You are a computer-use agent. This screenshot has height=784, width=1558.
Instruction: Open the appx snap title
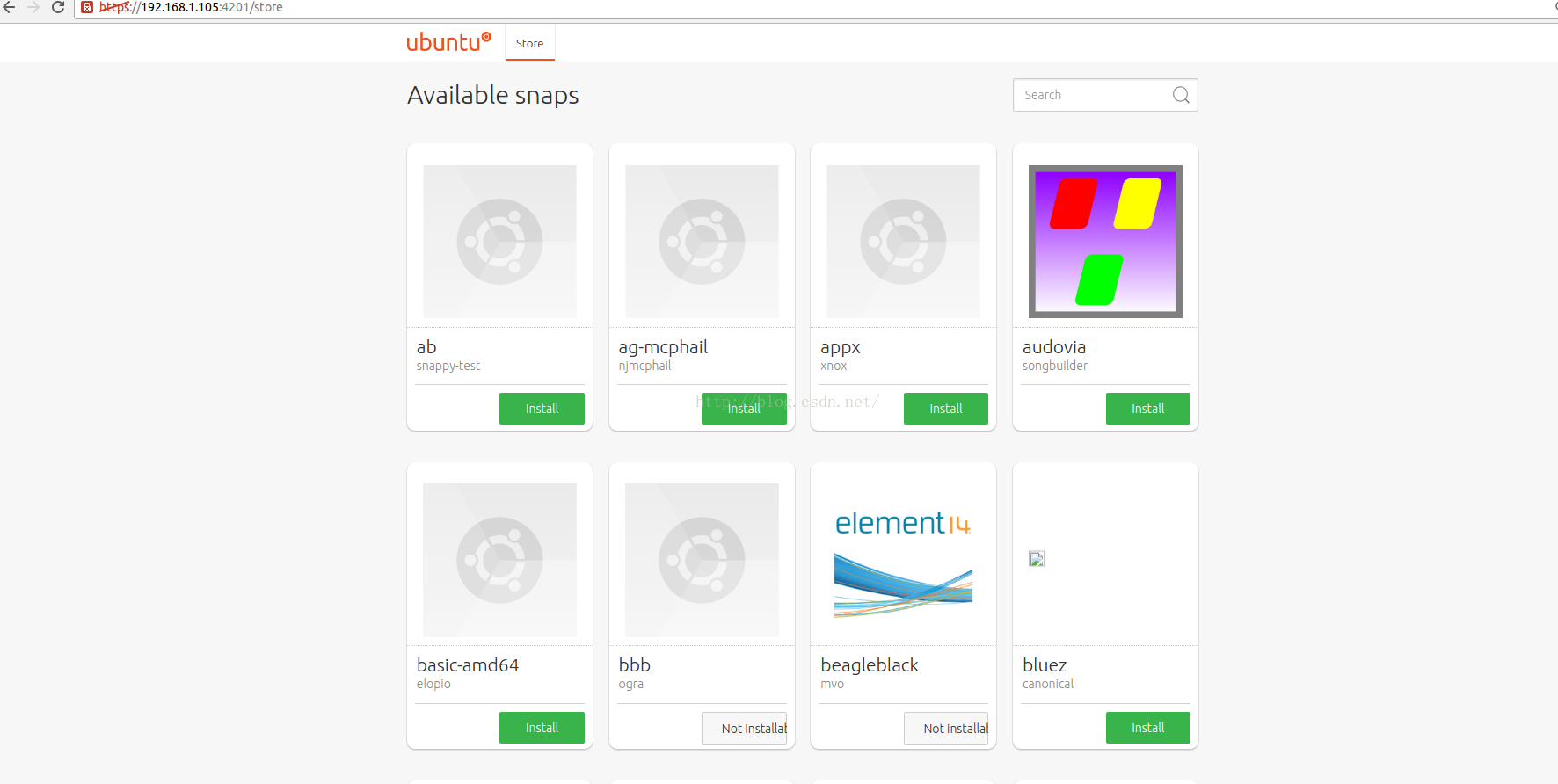841,348
